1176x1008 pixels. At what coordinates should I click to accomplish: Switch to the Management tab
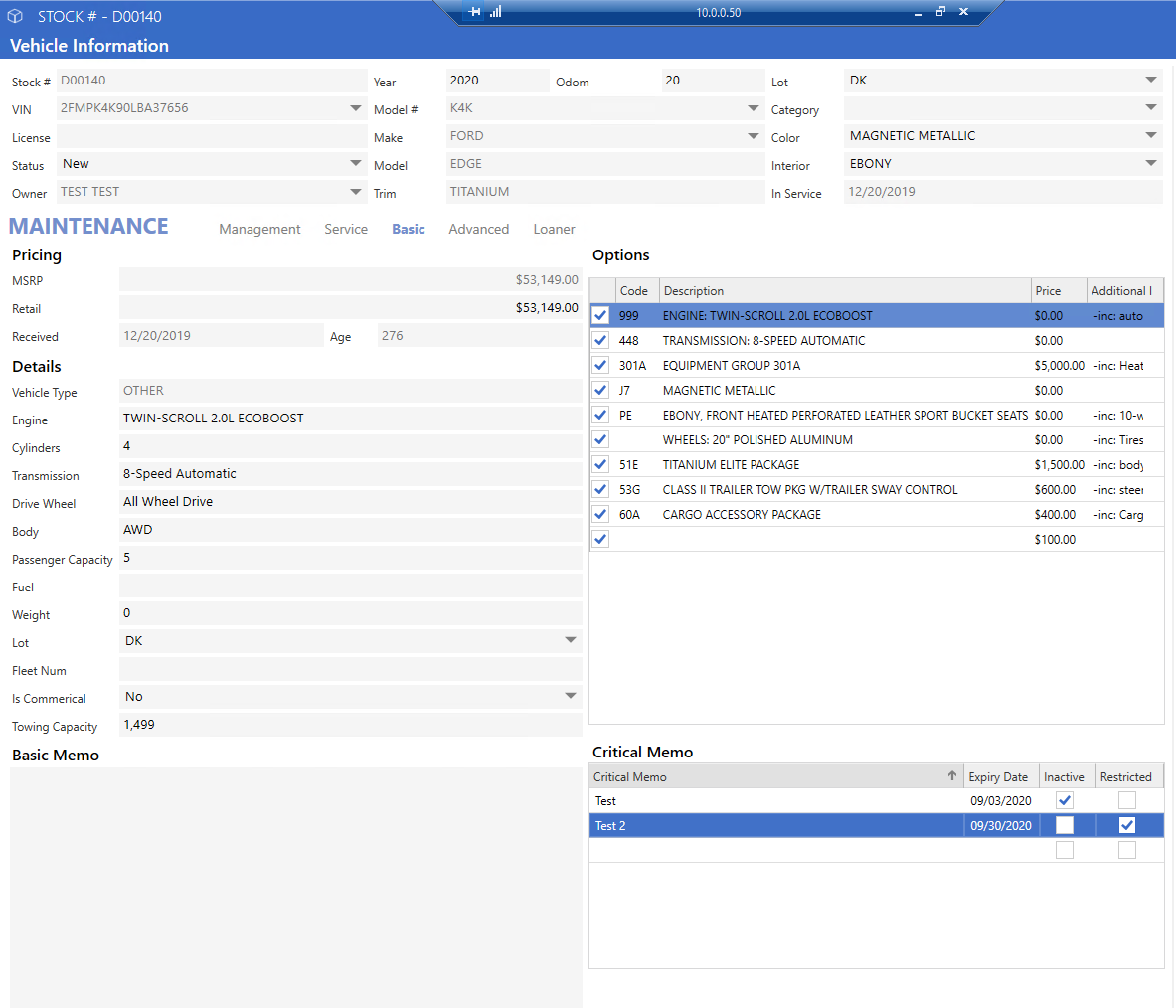click(259, 229)
